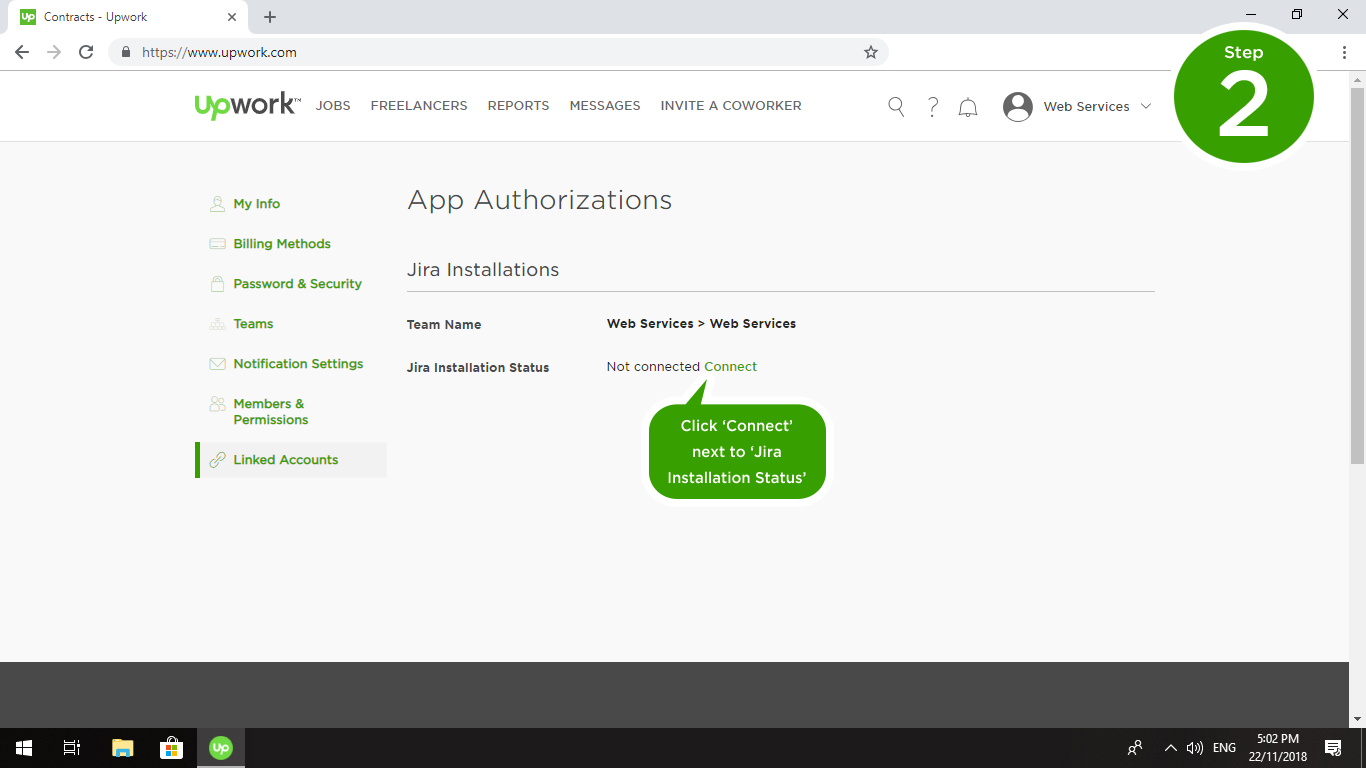
Task: Reload the page in browser
Action: click(x=86, y=52)
